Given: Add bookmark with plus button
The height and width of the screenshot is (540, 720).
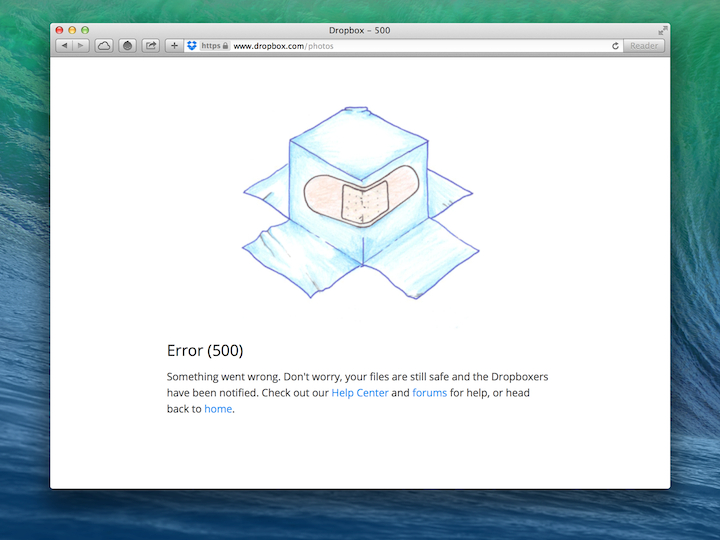Looking at the screenshot, I should coord(174,45).
